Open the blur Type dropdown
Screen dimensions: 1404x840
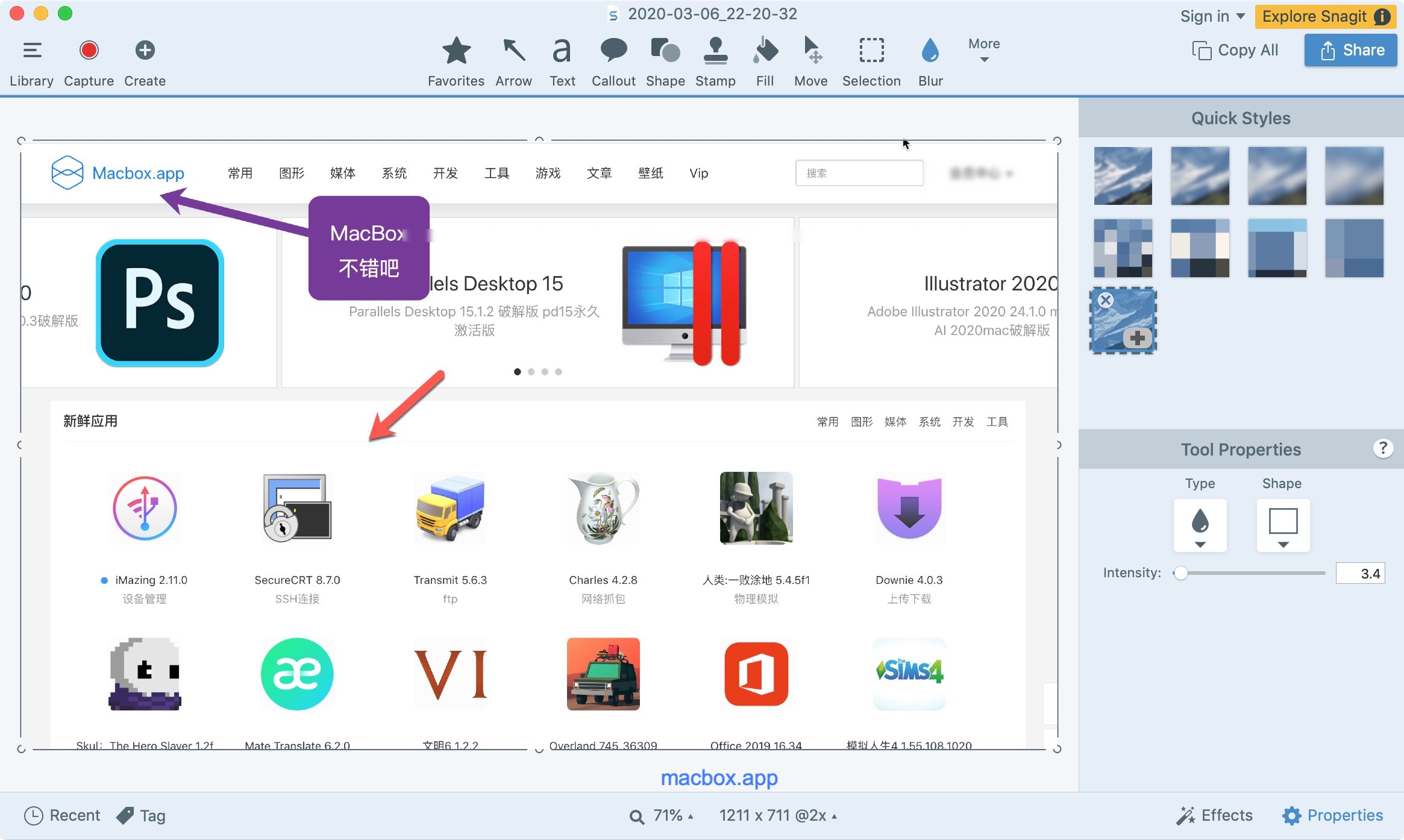(x=1200, y=525)
